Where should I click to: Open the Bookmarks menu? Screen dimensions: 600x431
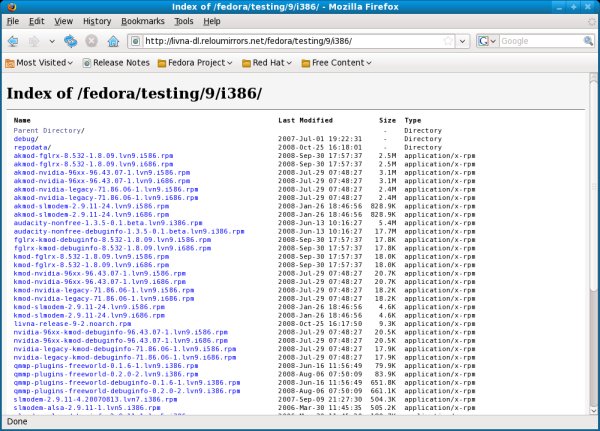[143, 21]
